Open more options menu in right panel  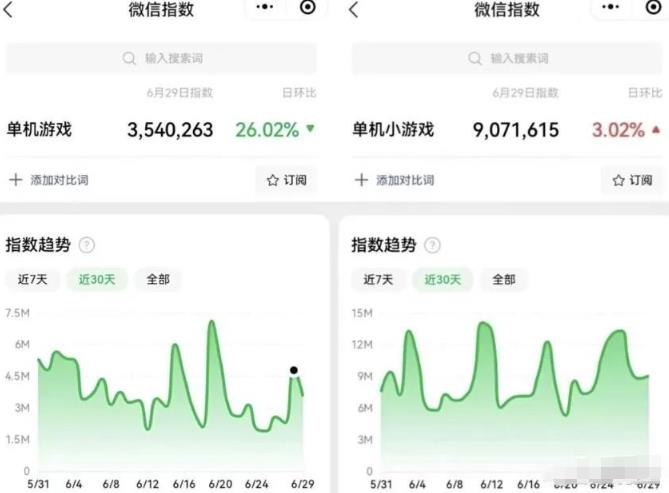pyautogui.click(x=610, y=7)
